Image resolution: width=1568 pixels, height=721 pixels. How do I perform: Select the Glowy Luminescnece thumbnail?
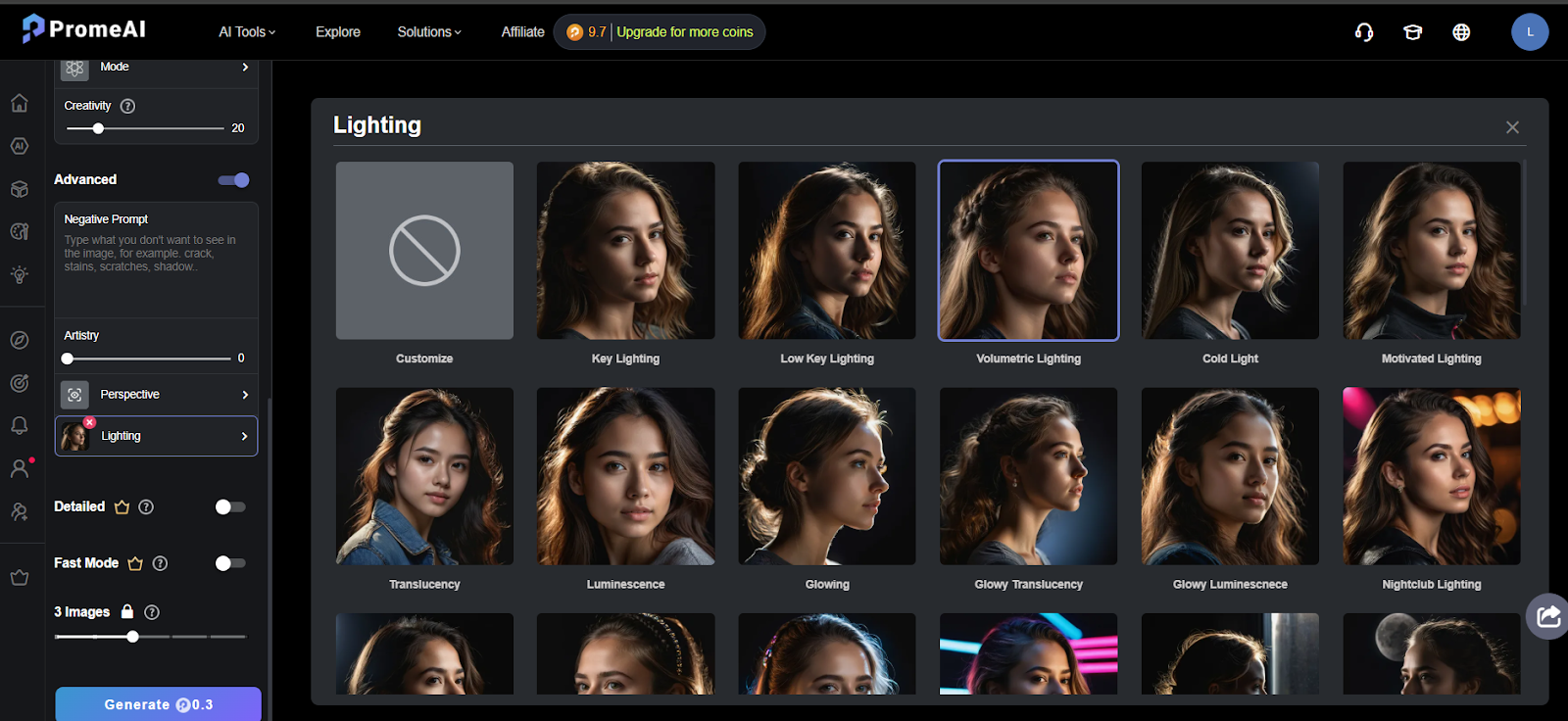pos(1230,476)
